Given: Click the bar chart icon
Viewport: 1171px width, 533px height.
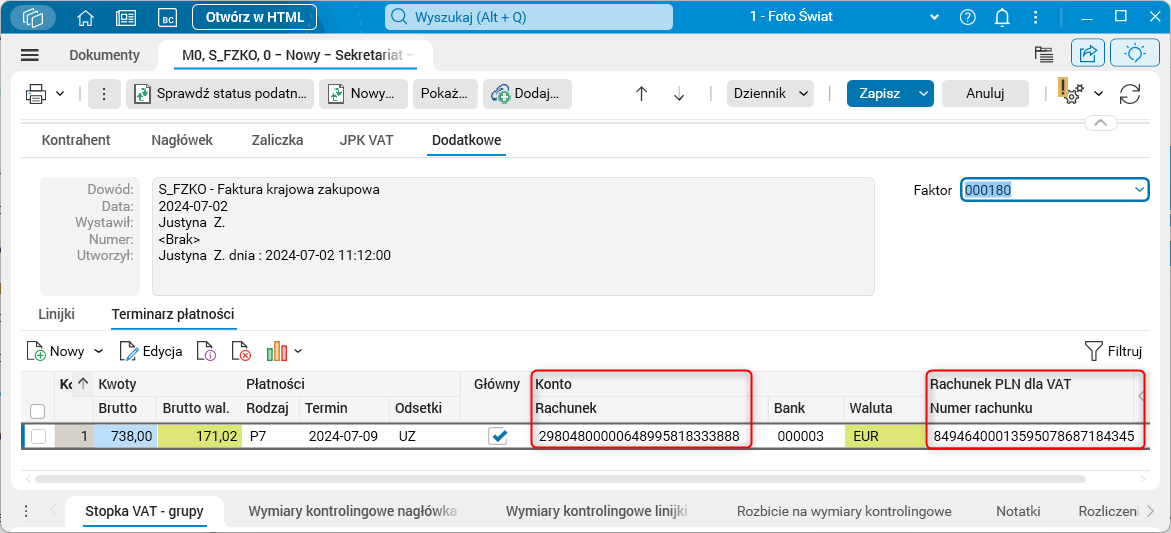Looking at the screenshot, I should [x=277, y=351].
